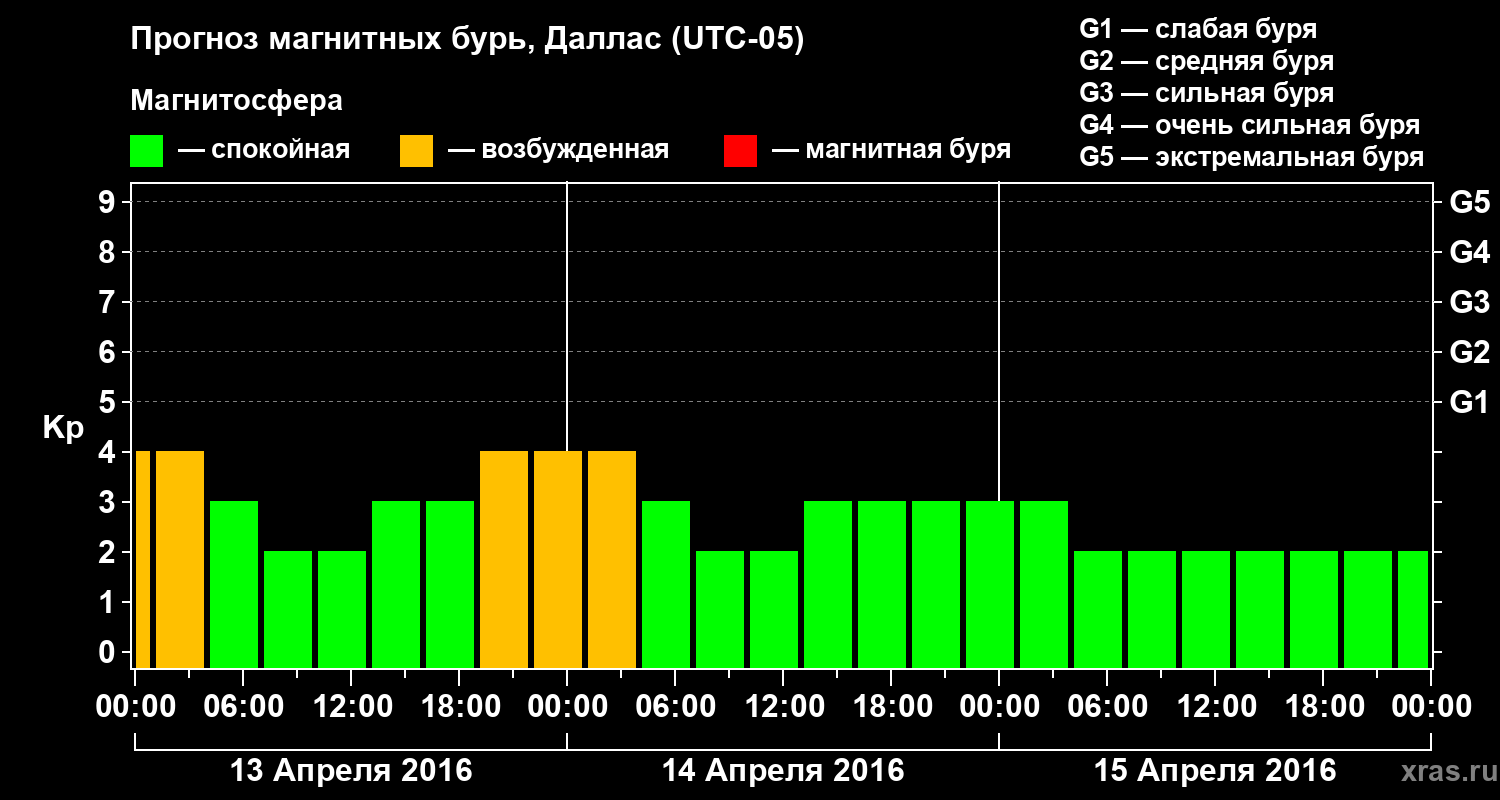Click the '13 Апреля 2016' date label
The image size is (1500, 800).
tap(351, 771)
